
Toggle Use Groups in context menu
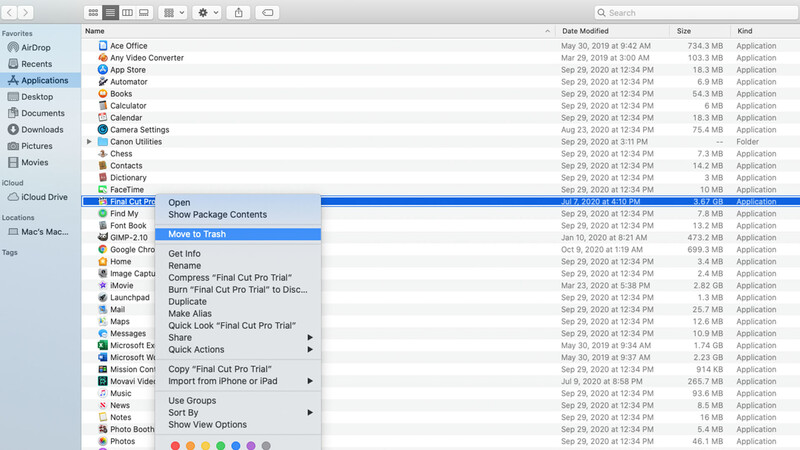(238, 401)
